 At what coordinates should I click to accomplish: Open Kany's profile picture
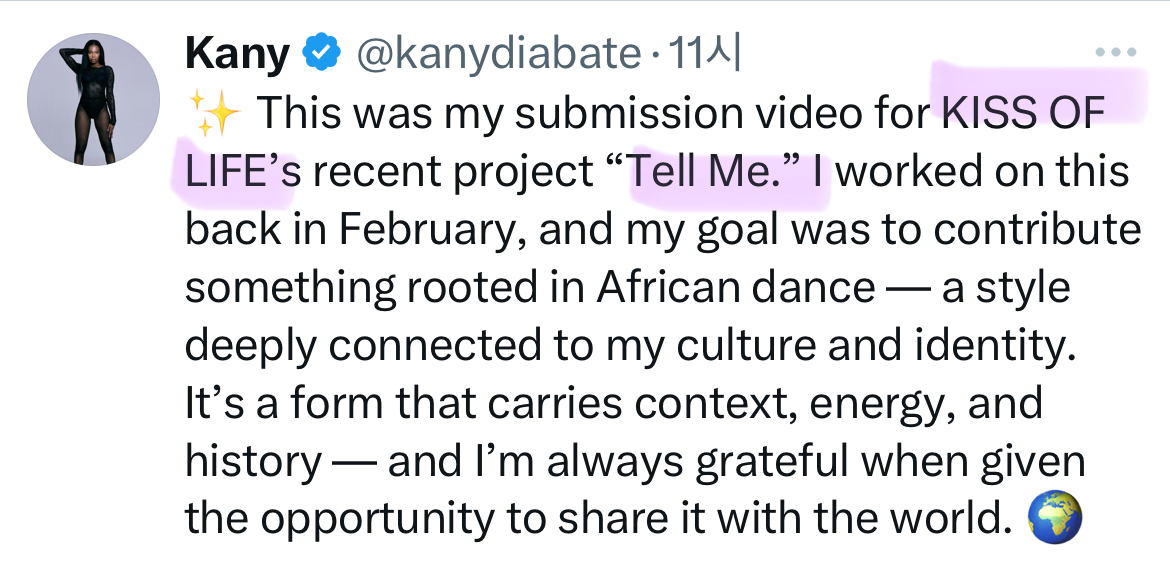pyautogui.click(x=93, y=99)
